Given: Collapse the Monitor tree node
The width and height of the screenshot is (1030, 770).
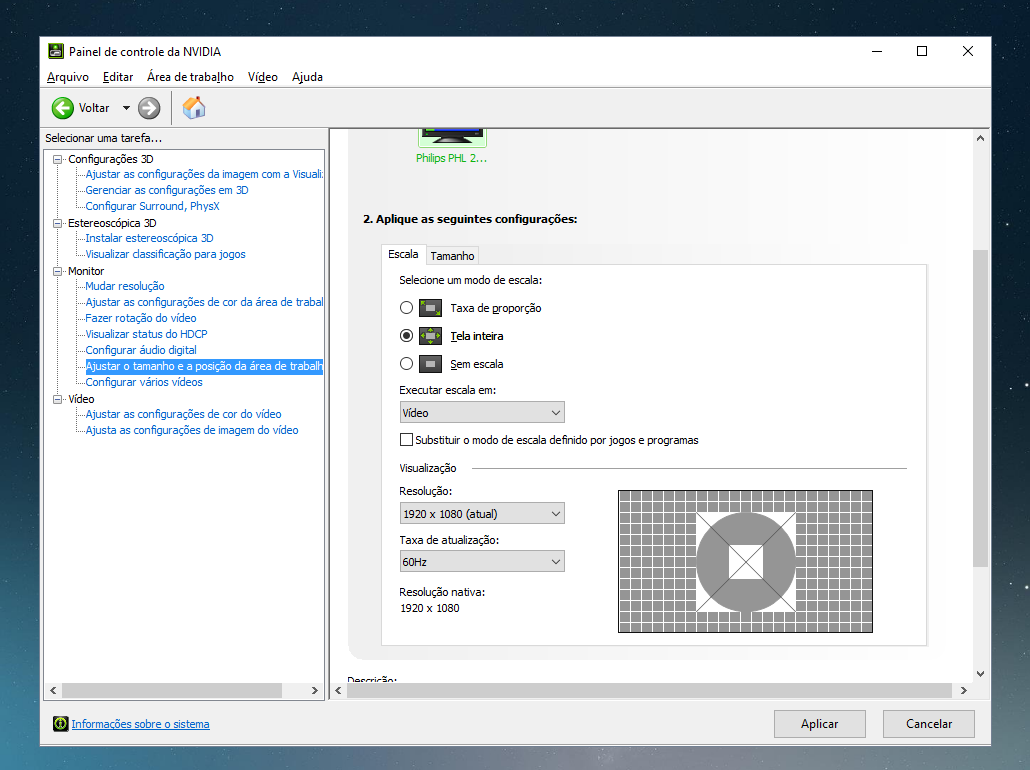Looking at the screenshot, I should coord(57,271).
